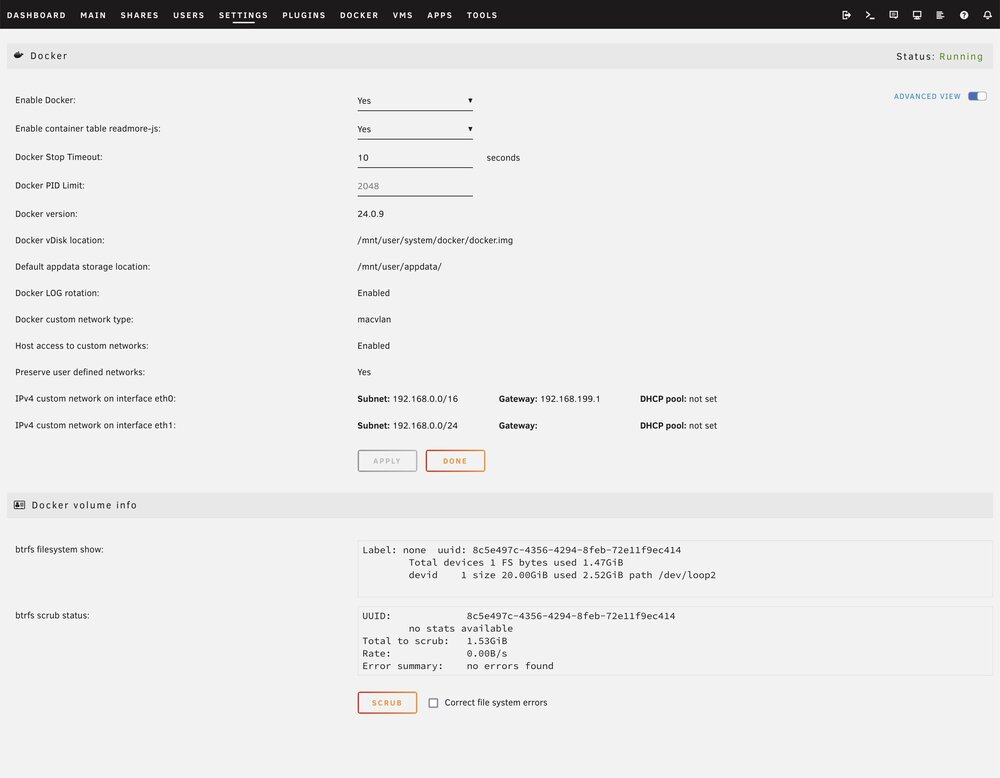Open the system log icon

tap(940, 15)
